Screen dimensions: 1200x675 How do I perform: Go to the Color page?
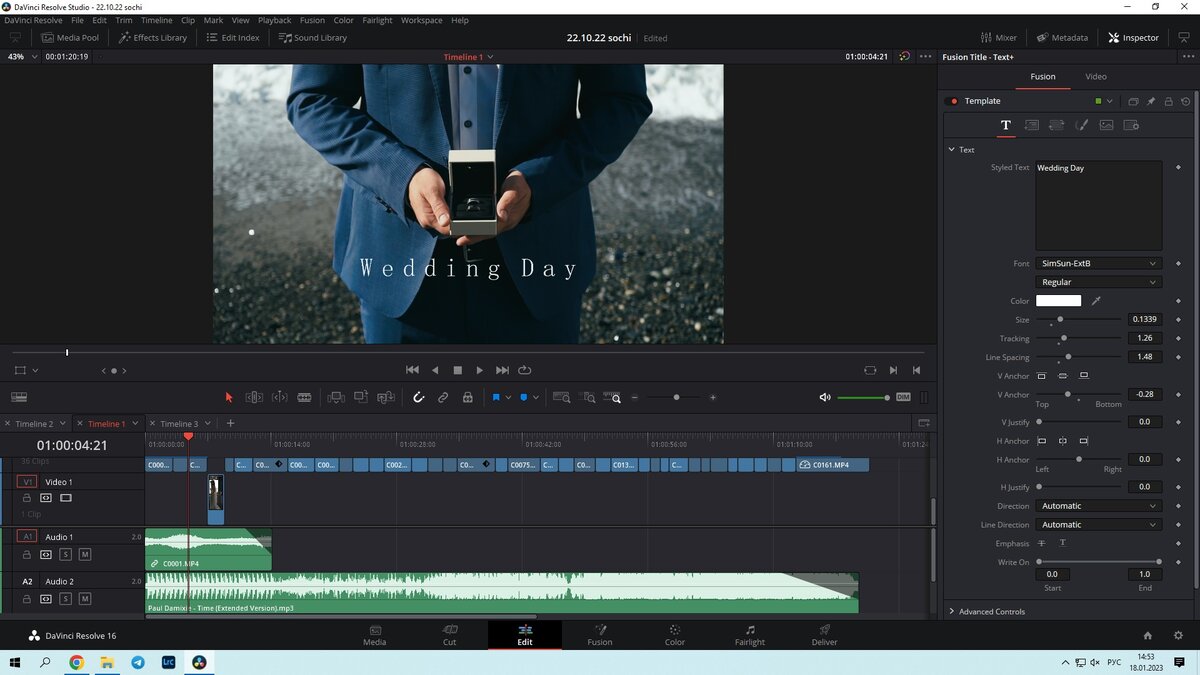tap(675, 635)
